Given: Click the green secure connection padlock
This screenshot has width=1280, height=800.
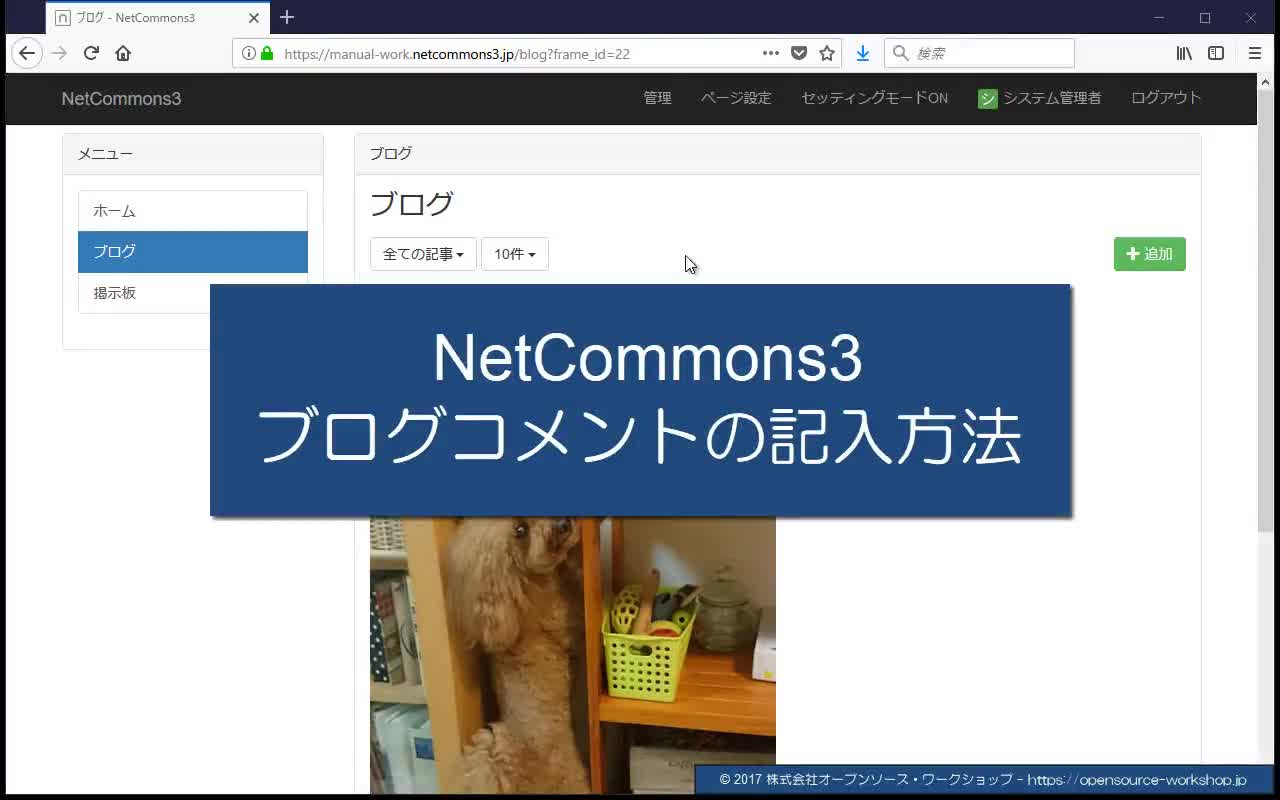Looking at the screenshot, I should pos(267,53).
